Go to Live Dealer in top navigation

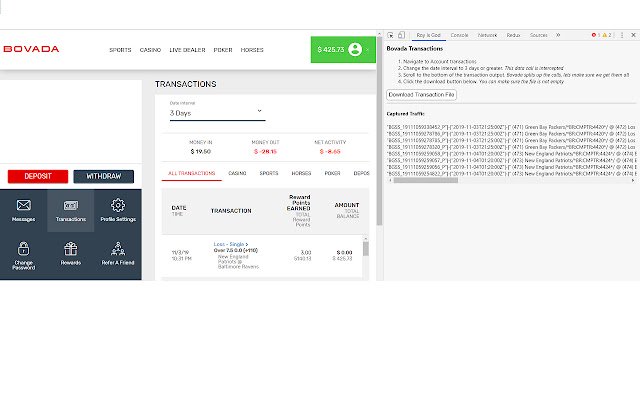187,50
